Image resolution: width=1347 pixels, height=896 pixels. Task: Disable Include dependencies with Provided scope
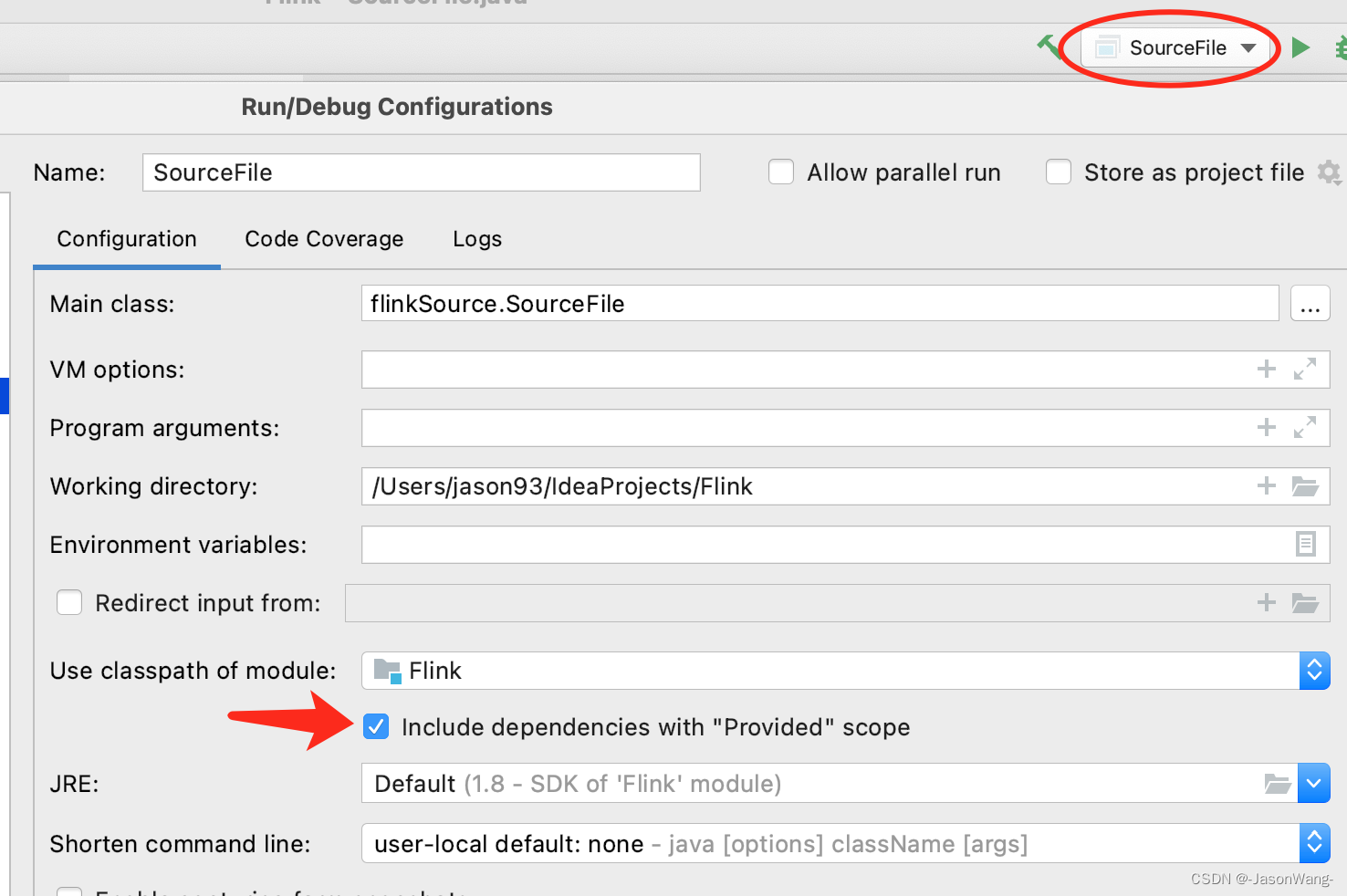coord(376,726)
